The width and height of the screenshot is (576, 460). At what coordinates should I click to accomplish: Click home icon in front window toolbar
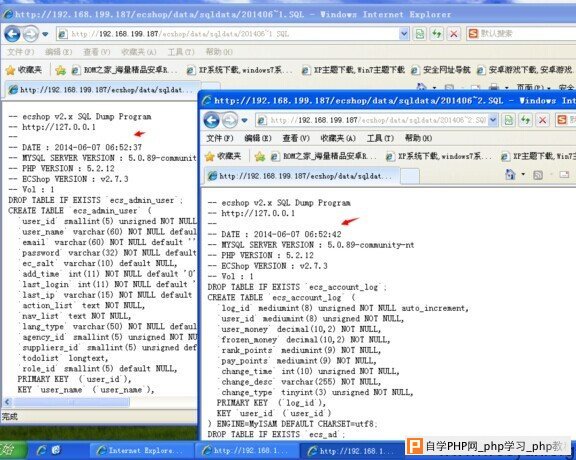pyautogui.click(x=511, y=174)
